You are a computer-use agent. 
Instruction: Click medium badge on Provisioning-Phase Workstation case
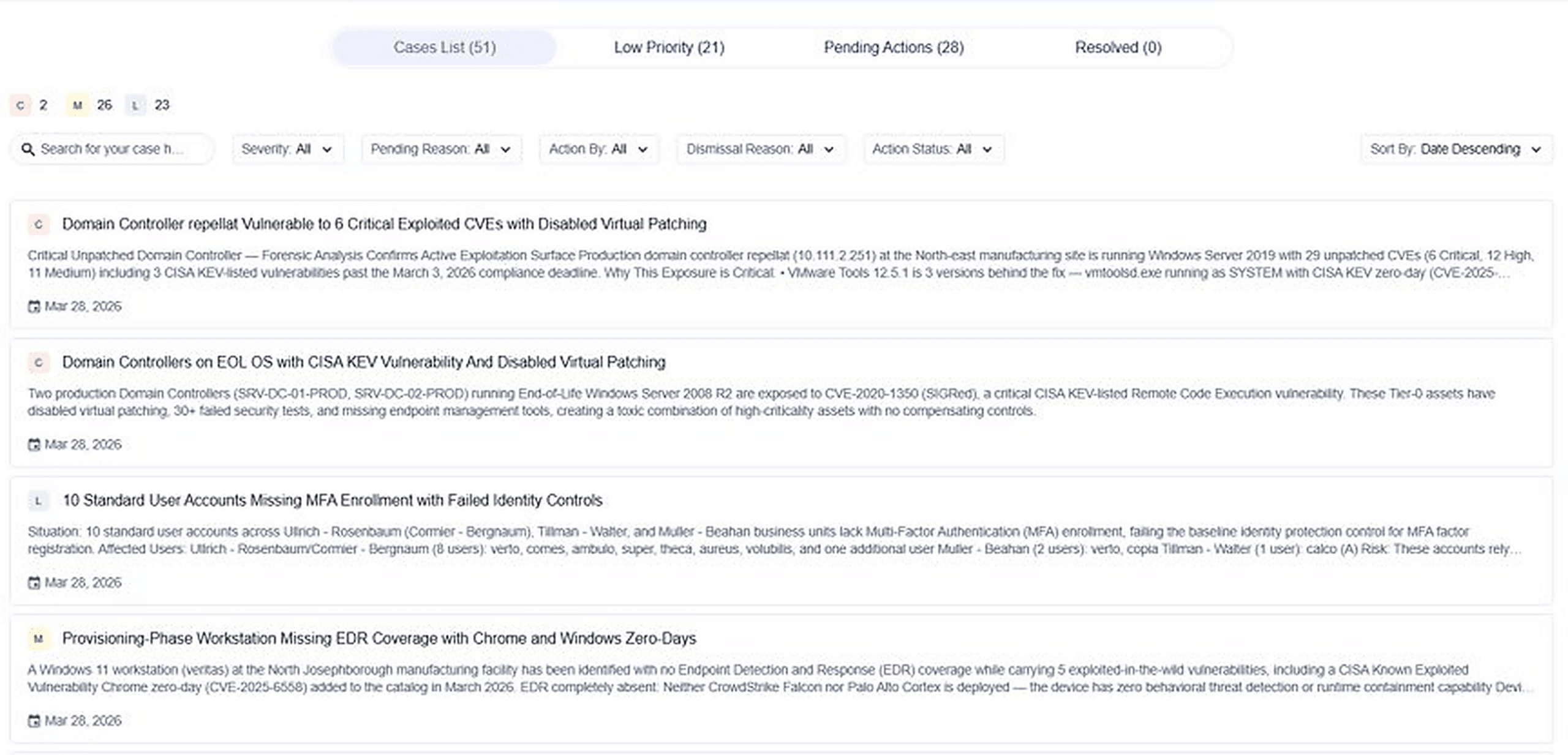(x=39, y=639)
